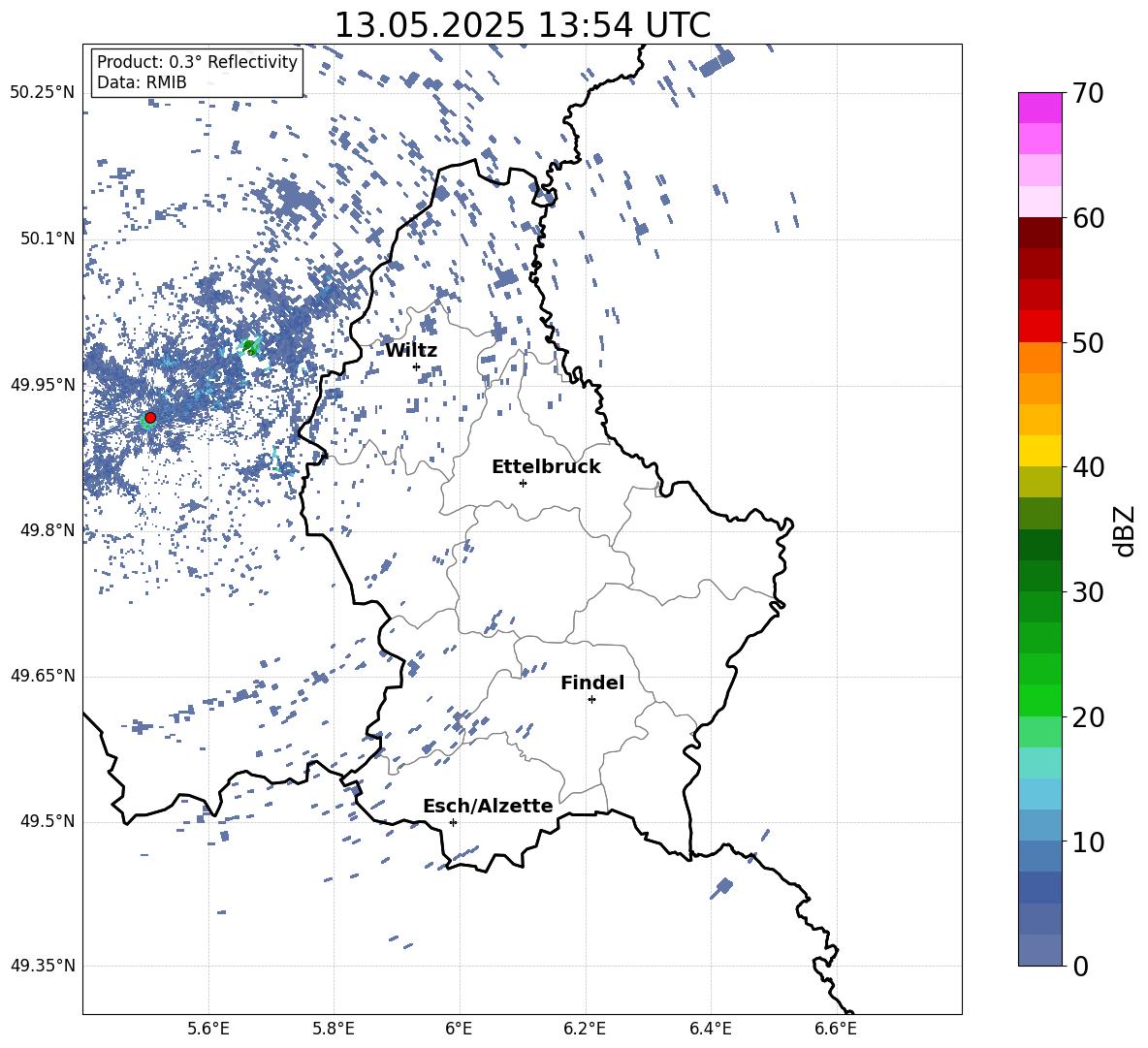The width and height of the screenshot is (1148, 1048).
Task: Click the 50.1°N latitude label
Action: [x=48, y=238]
